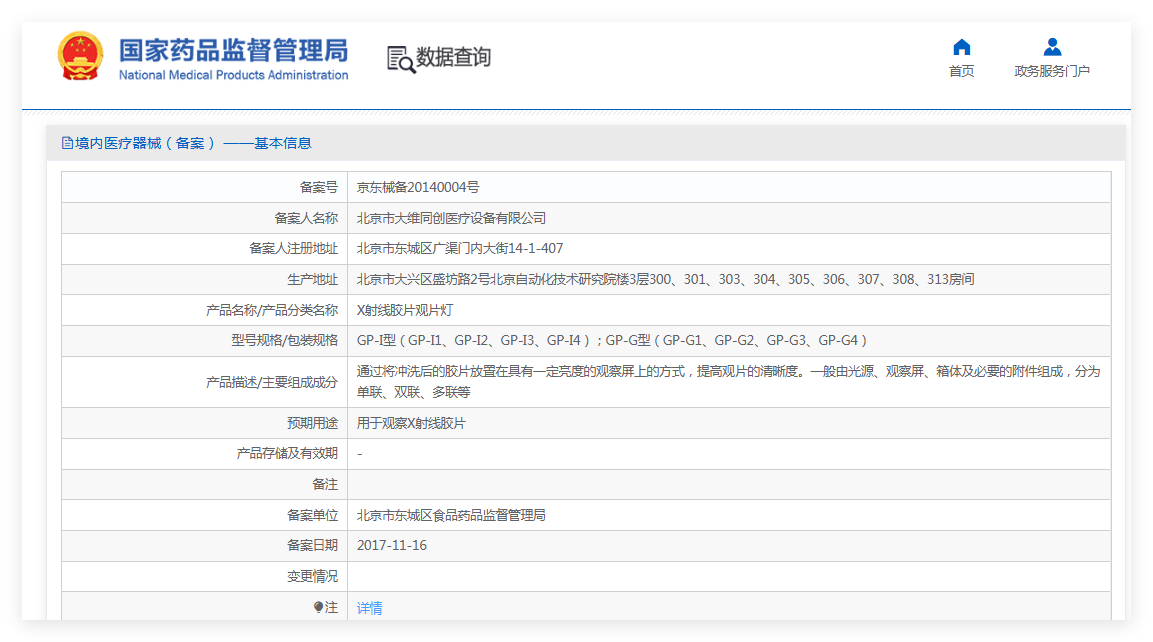Click the 数据查询 heading text
Image resolution: width=1153 pixels, height=642 pixels.
(x=453, y=58)
